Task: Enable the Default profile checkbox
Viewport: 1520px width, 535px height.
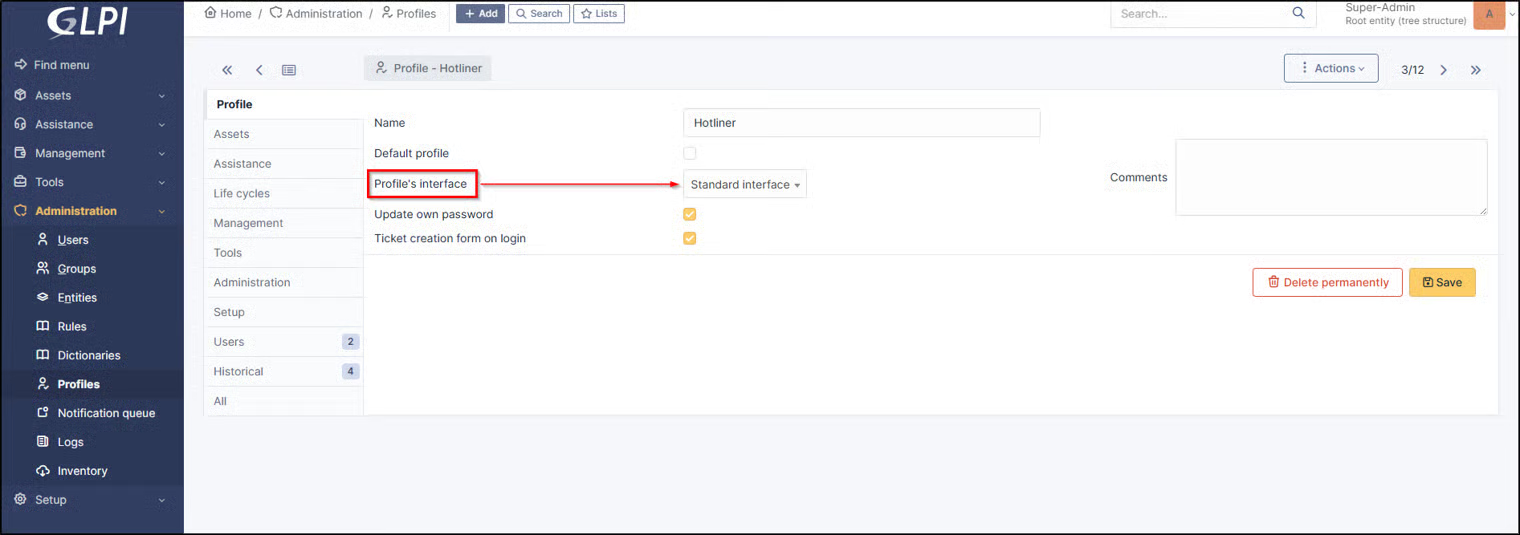Action: point(690,153)
